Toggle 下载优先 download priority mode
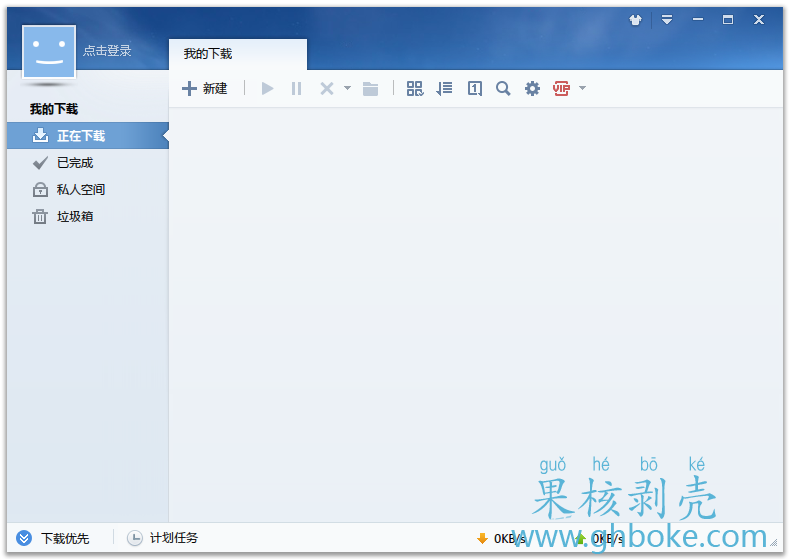The width and height of the screenshot is (790, 559). click(54, 538)
